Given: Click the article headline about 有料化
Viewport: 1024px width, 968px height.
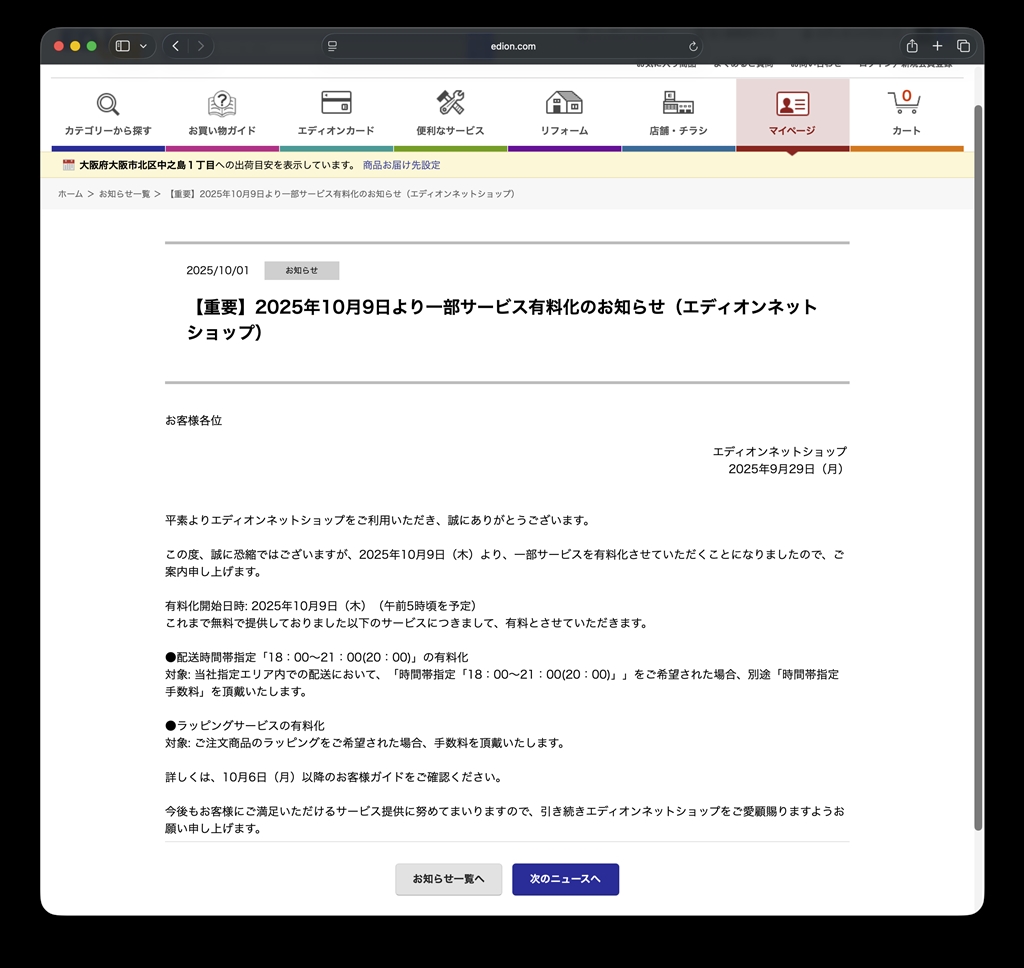Looking at the screenshot, I should tap(502, 319).
